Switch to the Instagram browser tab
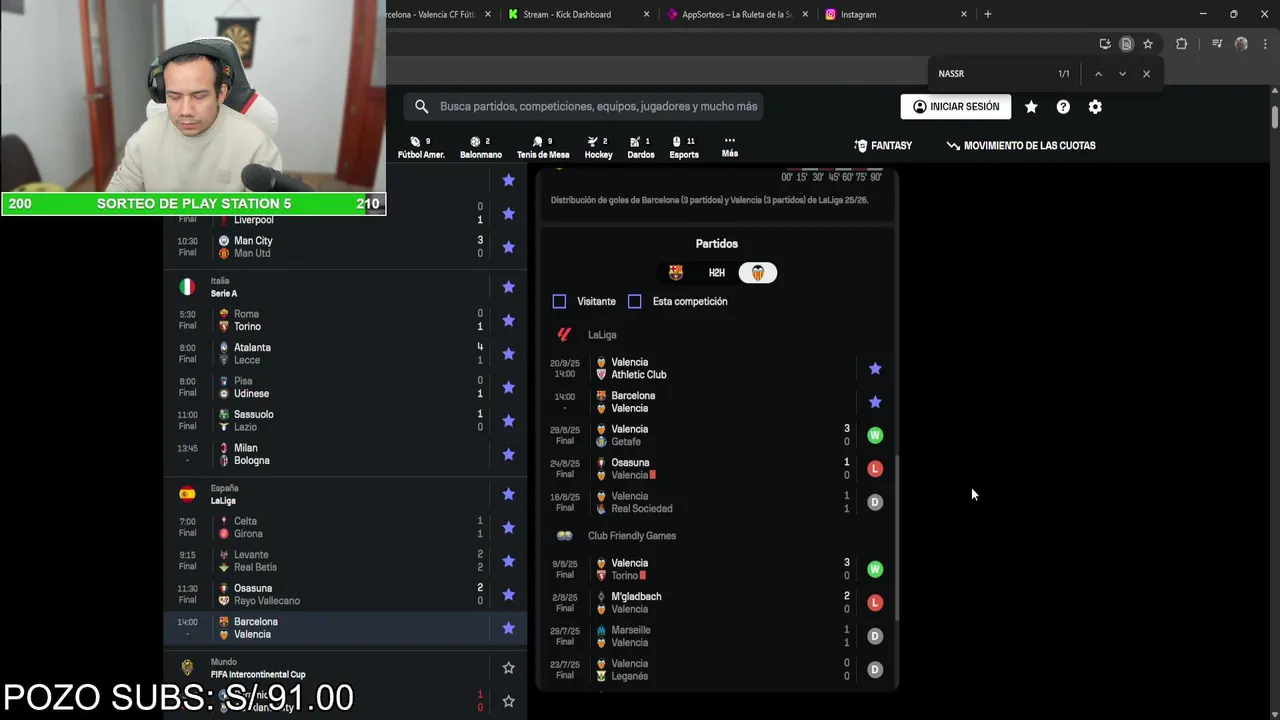The height and width of the screenshot is (720, 1280). (x=893, y=14)
